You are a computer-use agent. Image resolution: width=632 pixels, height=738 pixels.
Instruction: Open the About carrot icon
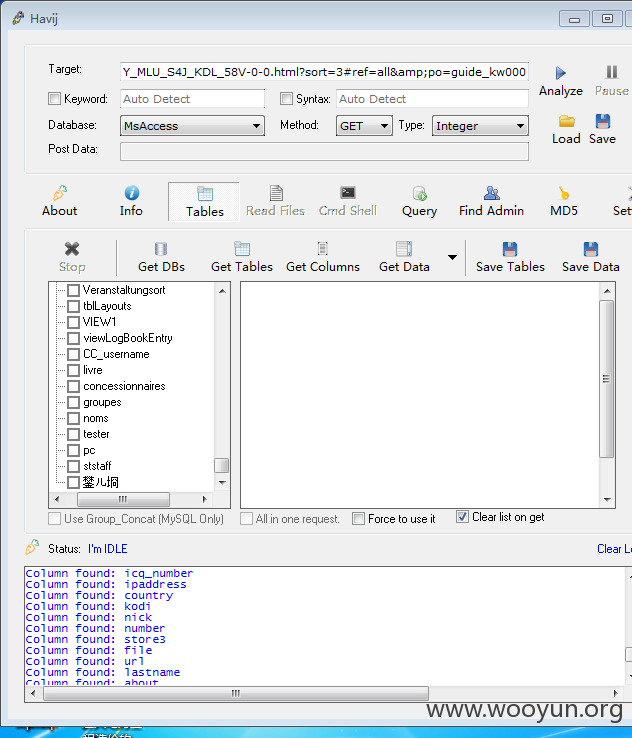pos(60,193)
